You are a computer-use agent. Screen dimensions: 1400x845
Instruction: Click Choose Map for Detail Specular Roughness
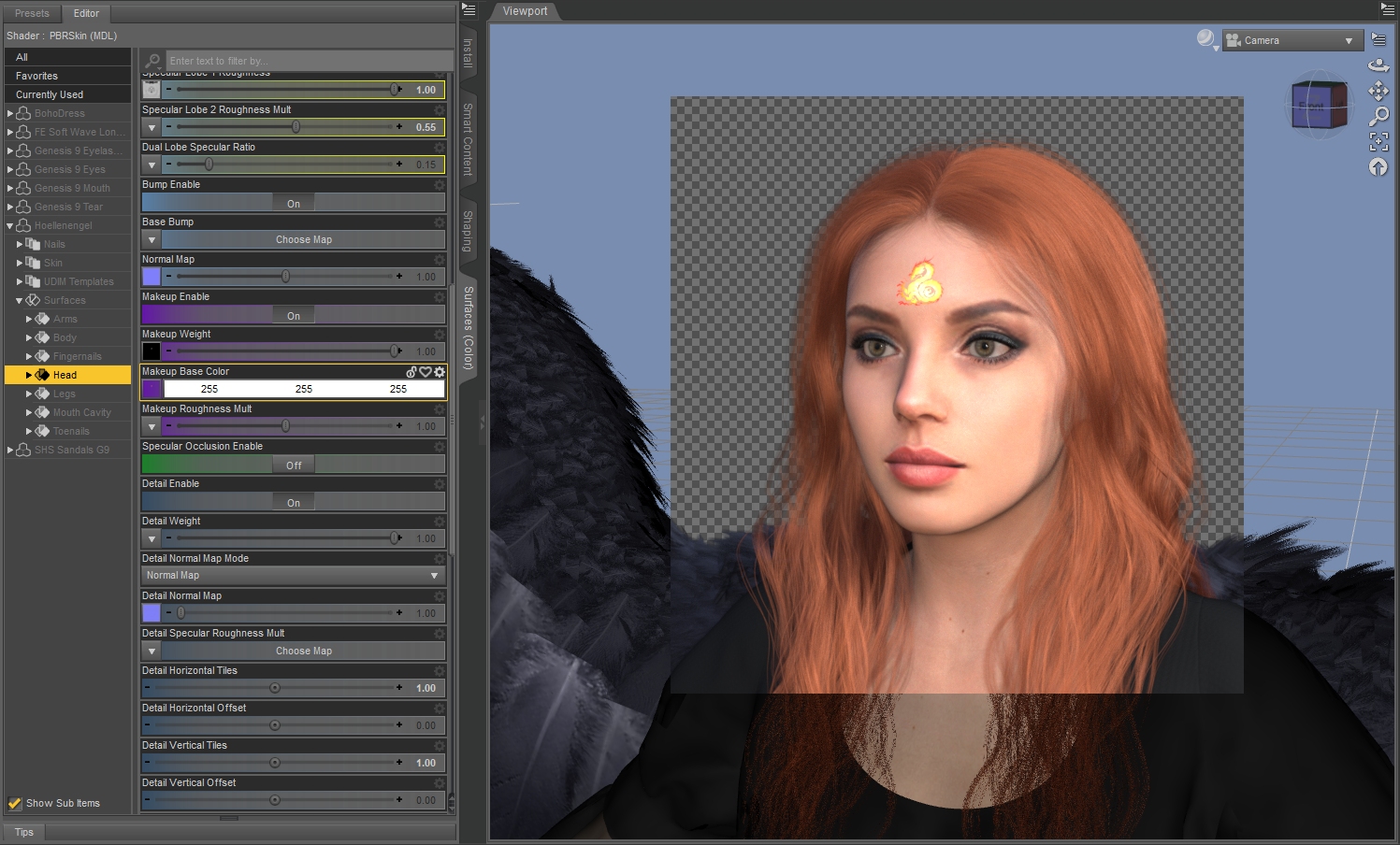click(x=304, y=652)
